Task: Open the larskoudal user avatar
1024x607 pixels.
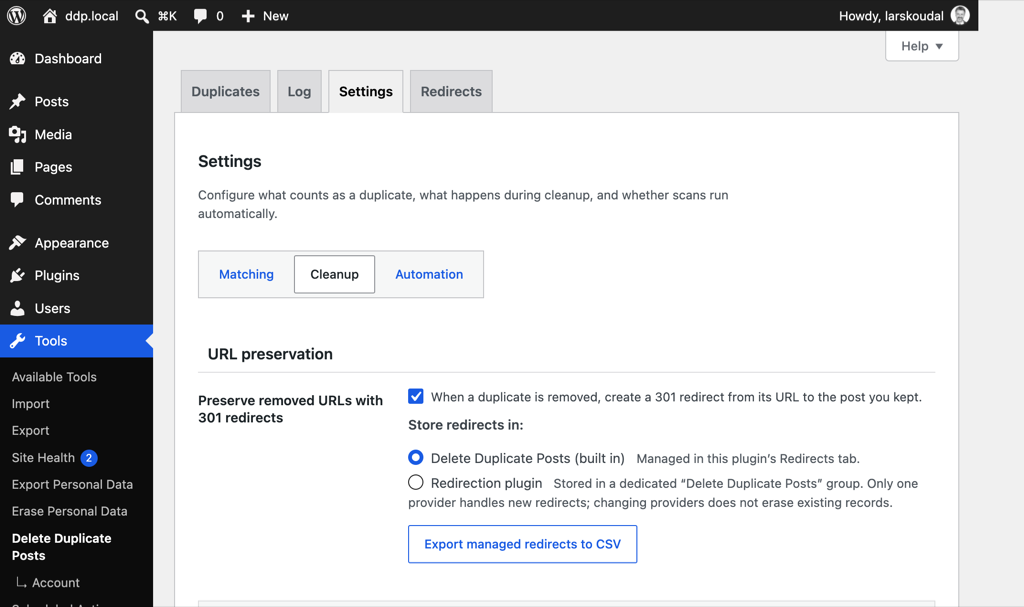Action: point(960,16)
